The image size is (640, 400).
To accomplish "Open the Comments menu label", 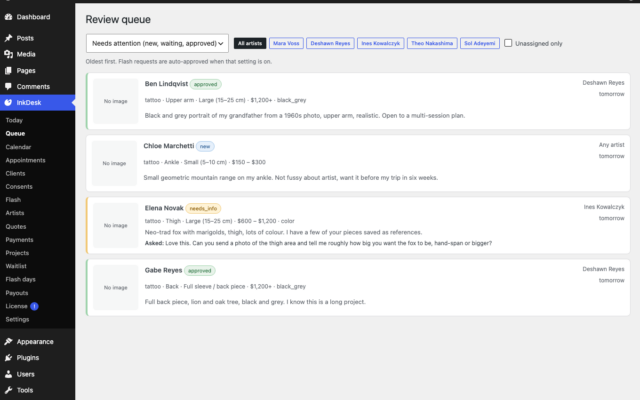I will pos(33,87).
